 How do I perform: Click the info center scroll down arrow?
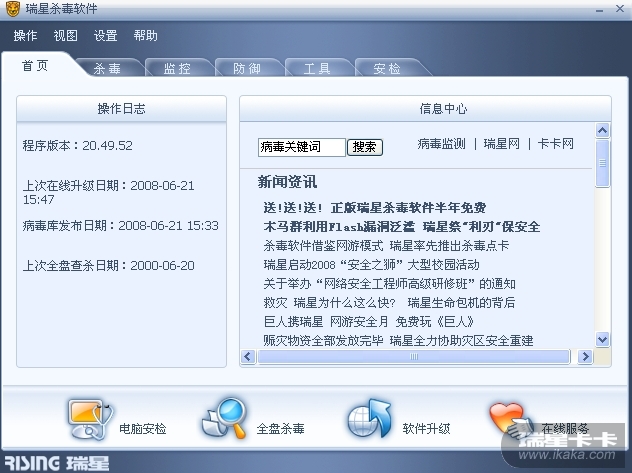pyautogui.click(x=603, y=339)
